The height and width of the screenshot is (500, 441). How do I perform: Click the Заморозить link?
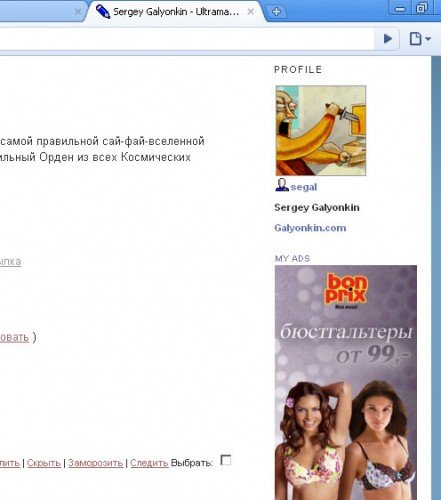[x=96, y=463]
